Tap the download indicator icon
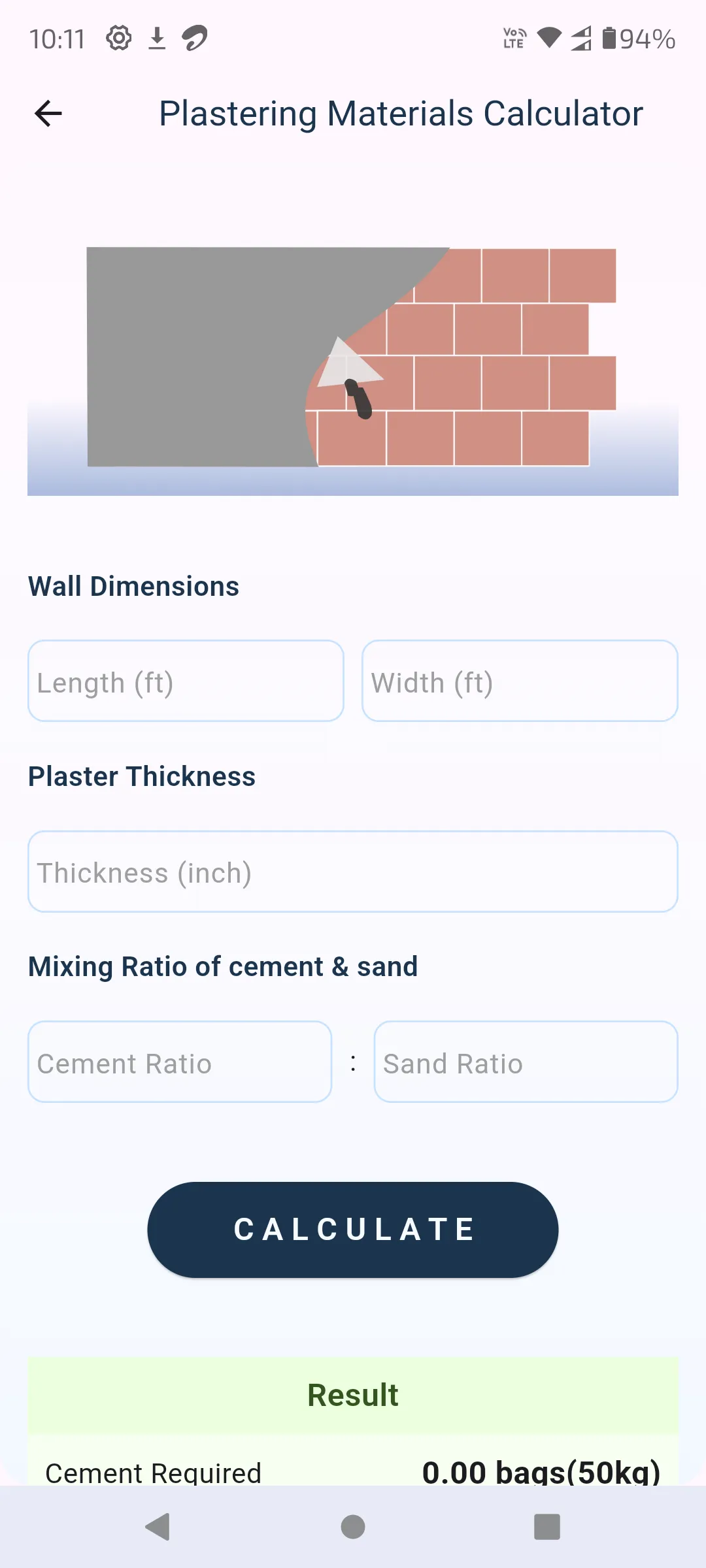Viewport: 706px width, 1568px height. click(x=157, y=39)
